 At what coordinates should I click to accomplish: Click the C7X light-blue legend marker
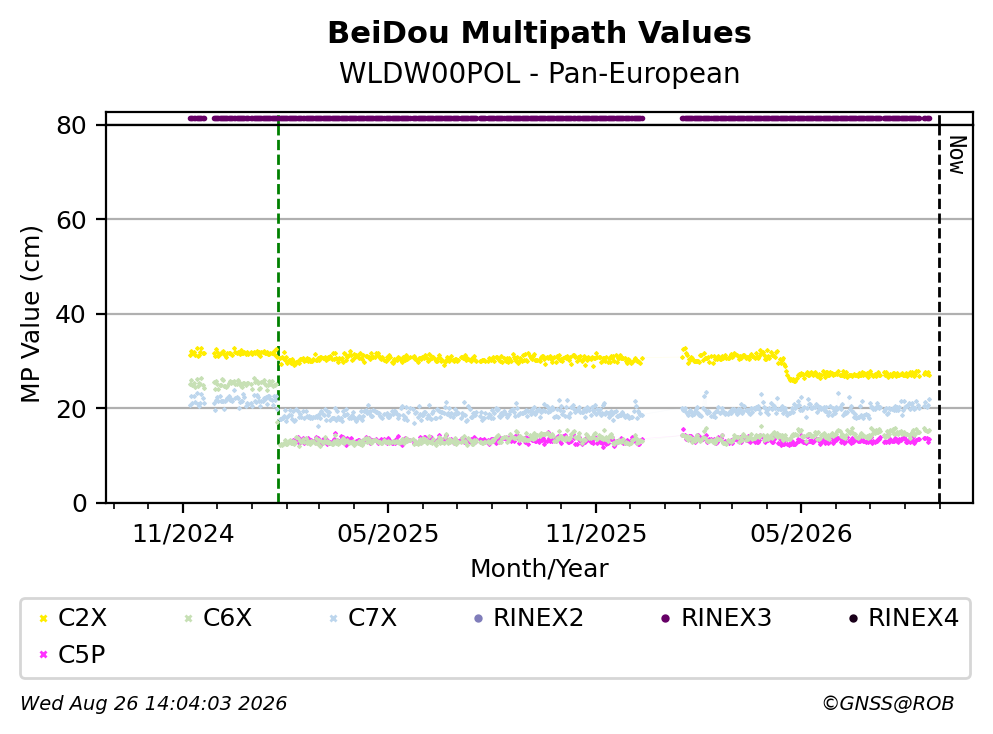point(333,618)
